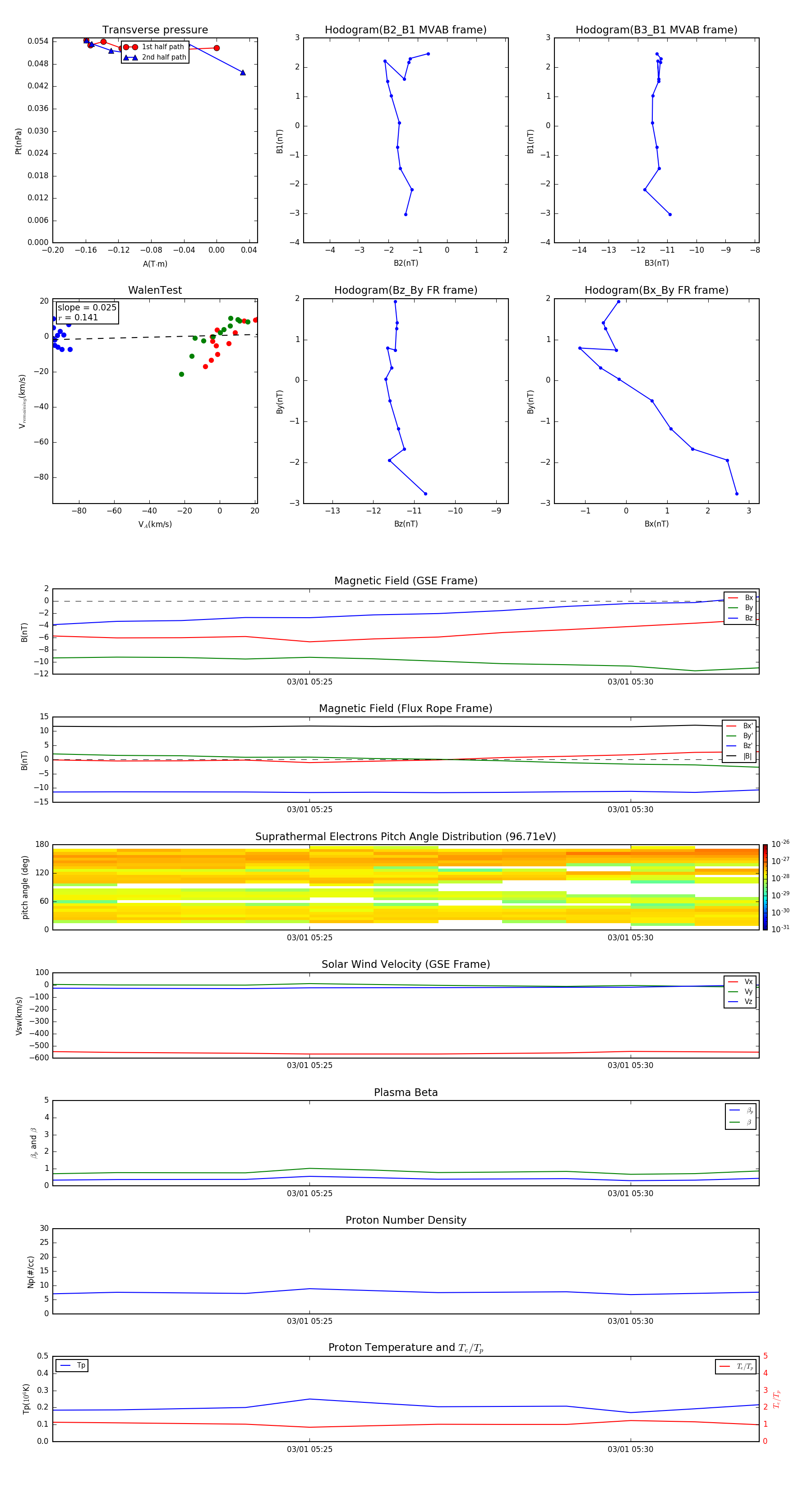Click the "A(T·m)" x-axis label
The width and height of the screenshot is (812, 1489).
(155, 264)
